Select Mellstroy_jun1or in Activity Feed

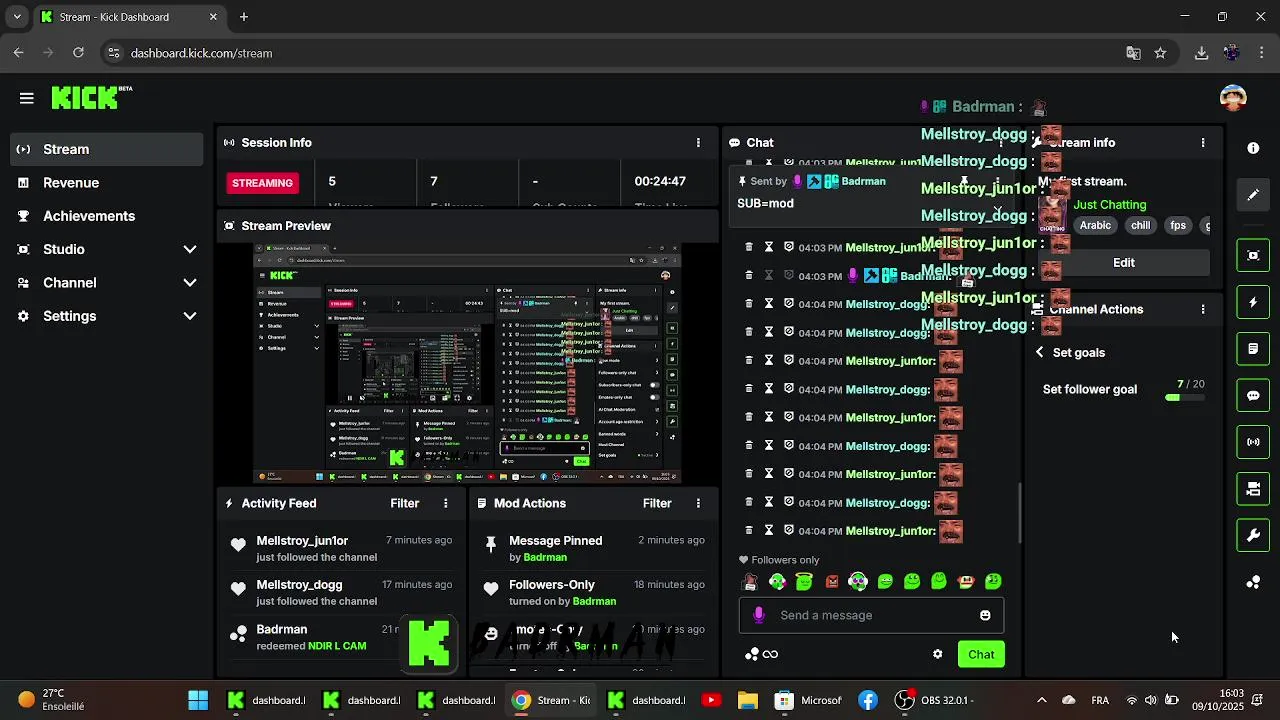302,541
